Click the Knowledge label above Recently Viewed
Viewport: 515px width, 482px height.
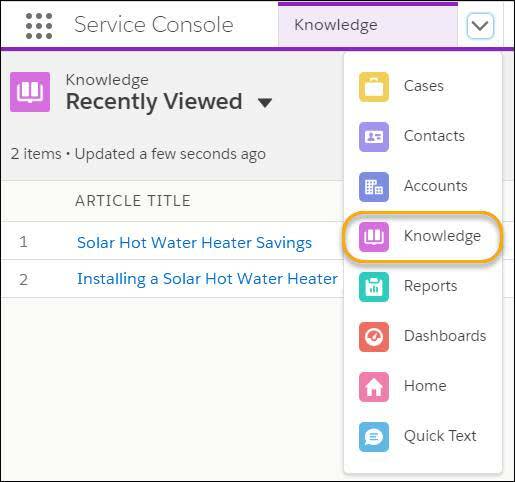pos(107,80)
